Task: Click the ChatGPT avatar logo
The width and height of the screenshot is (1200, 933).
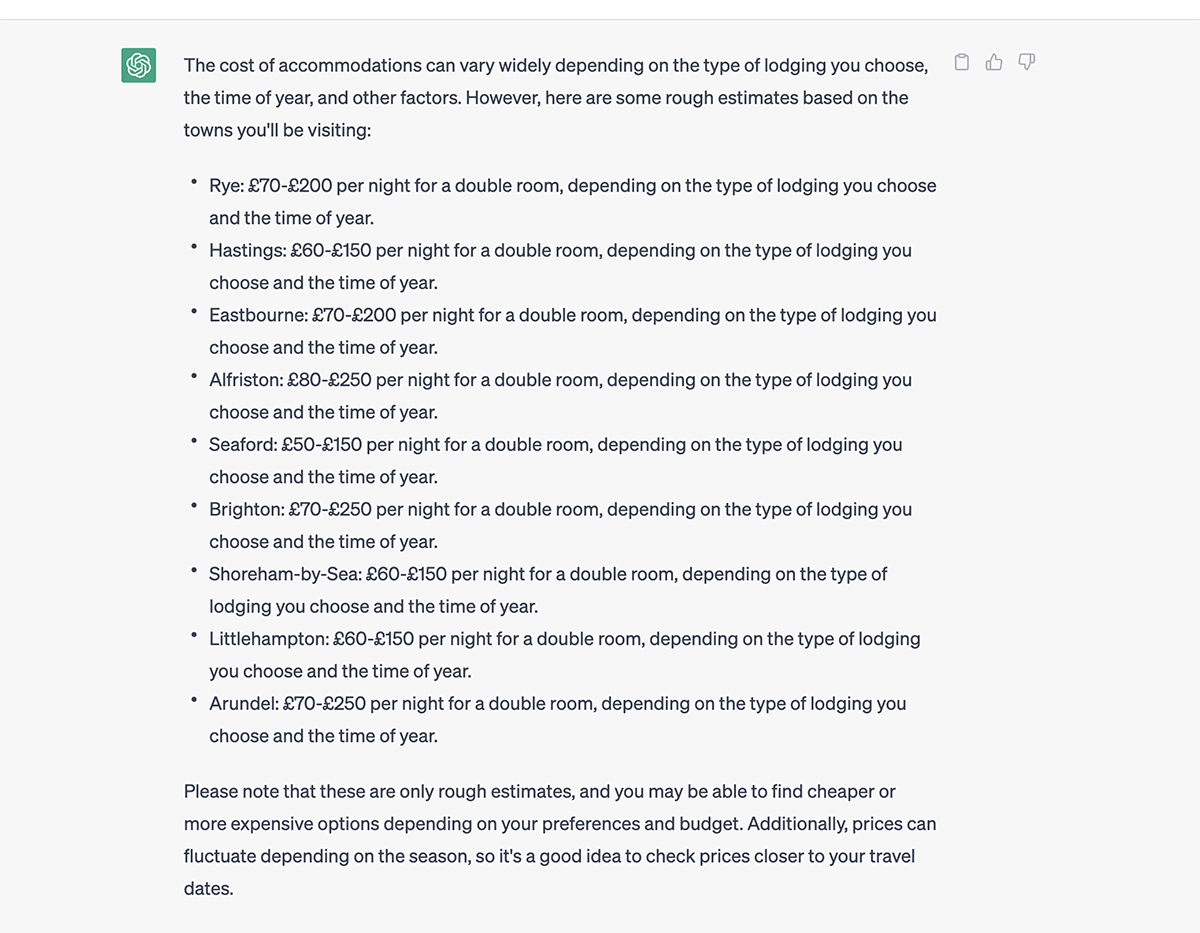Action: coord(139,66)
